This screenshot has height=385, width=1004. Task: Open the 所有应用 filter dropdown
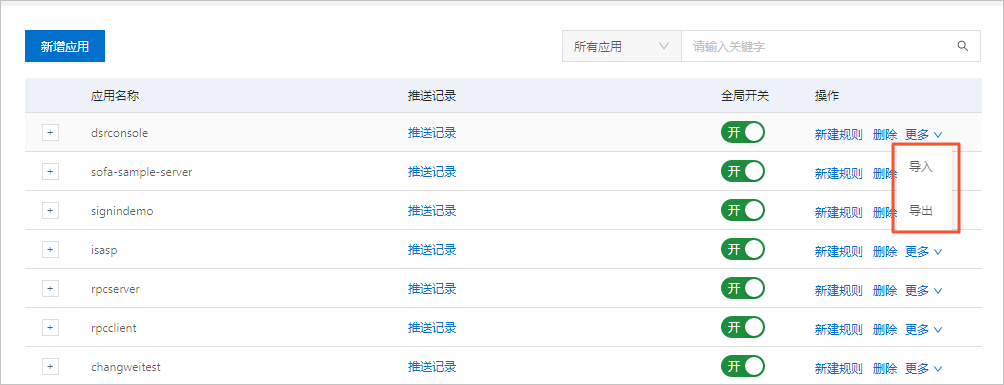coord(622,46)
